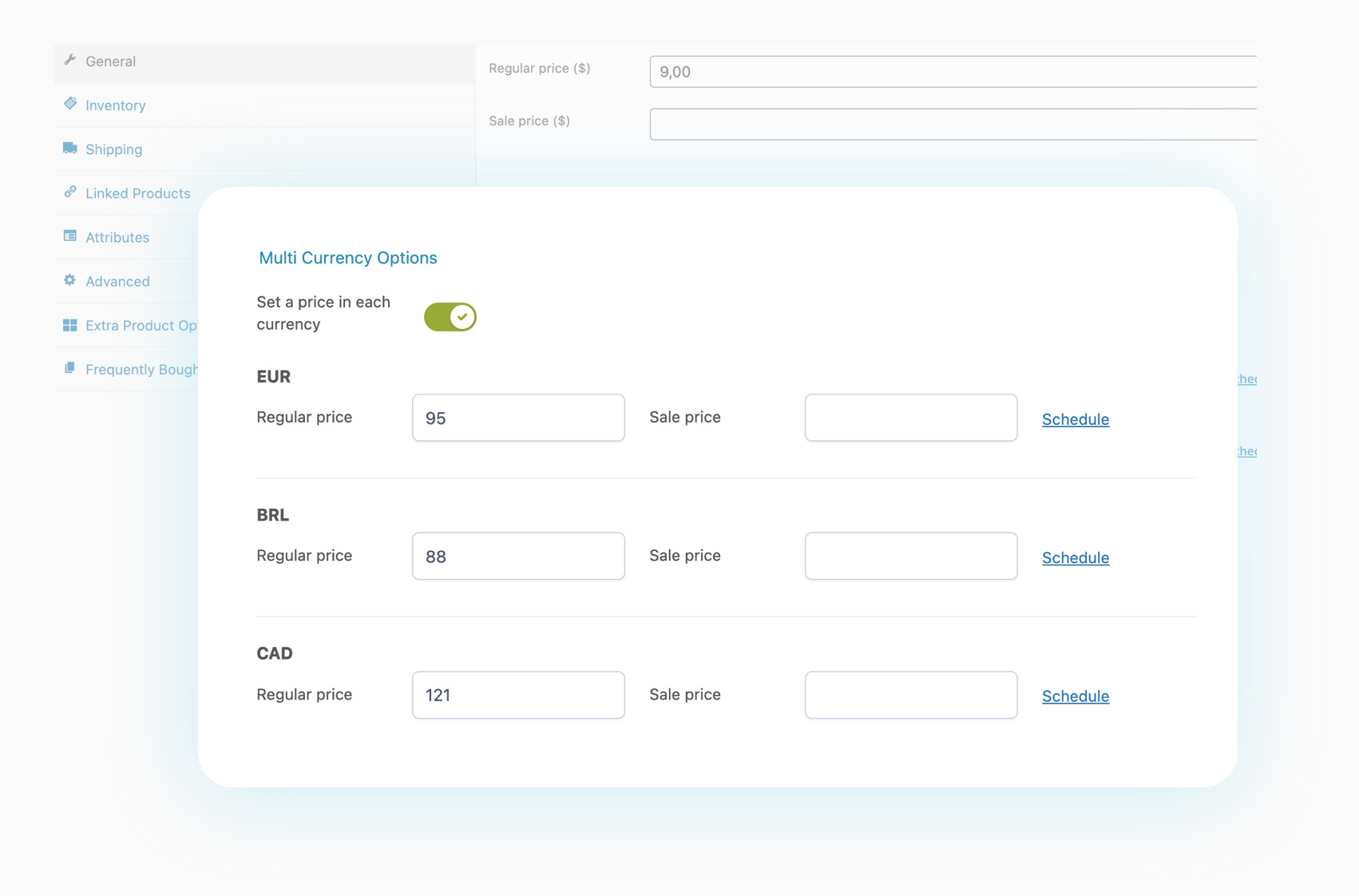Select the BRL Regular price field showing 88

point(517,555)
